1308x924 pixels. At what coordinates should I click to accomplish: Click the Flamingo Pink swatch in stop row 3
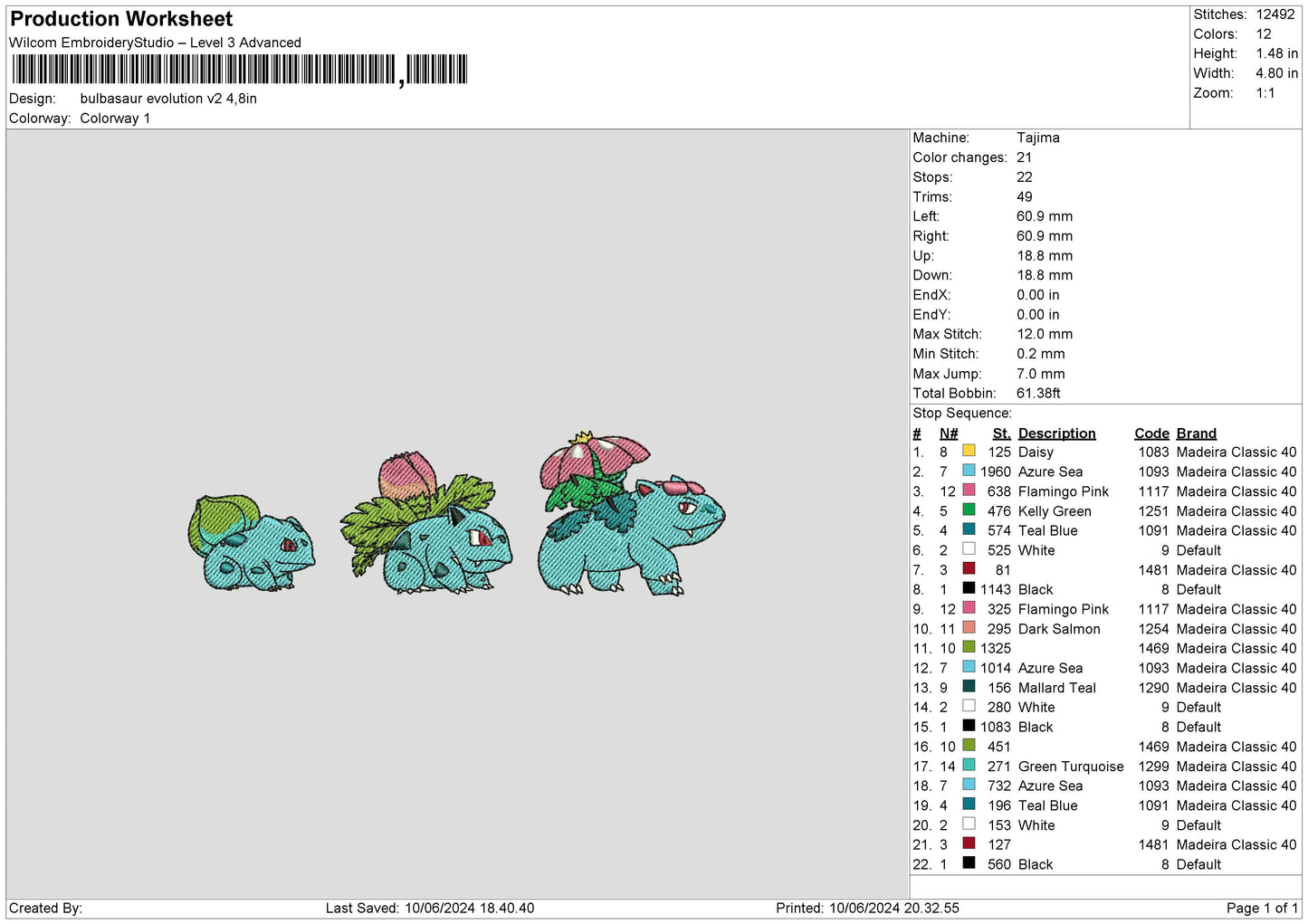click(969, 491)
